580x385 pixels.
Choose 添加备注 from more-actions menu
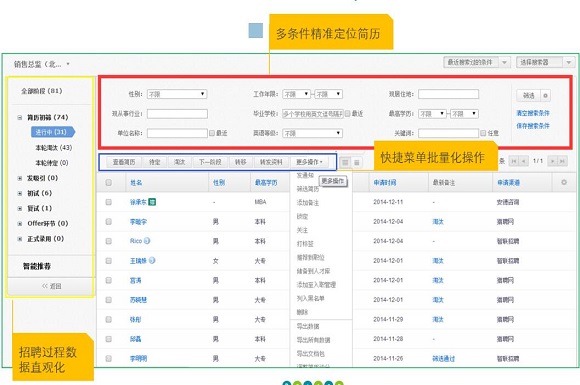tap(307, 203)
